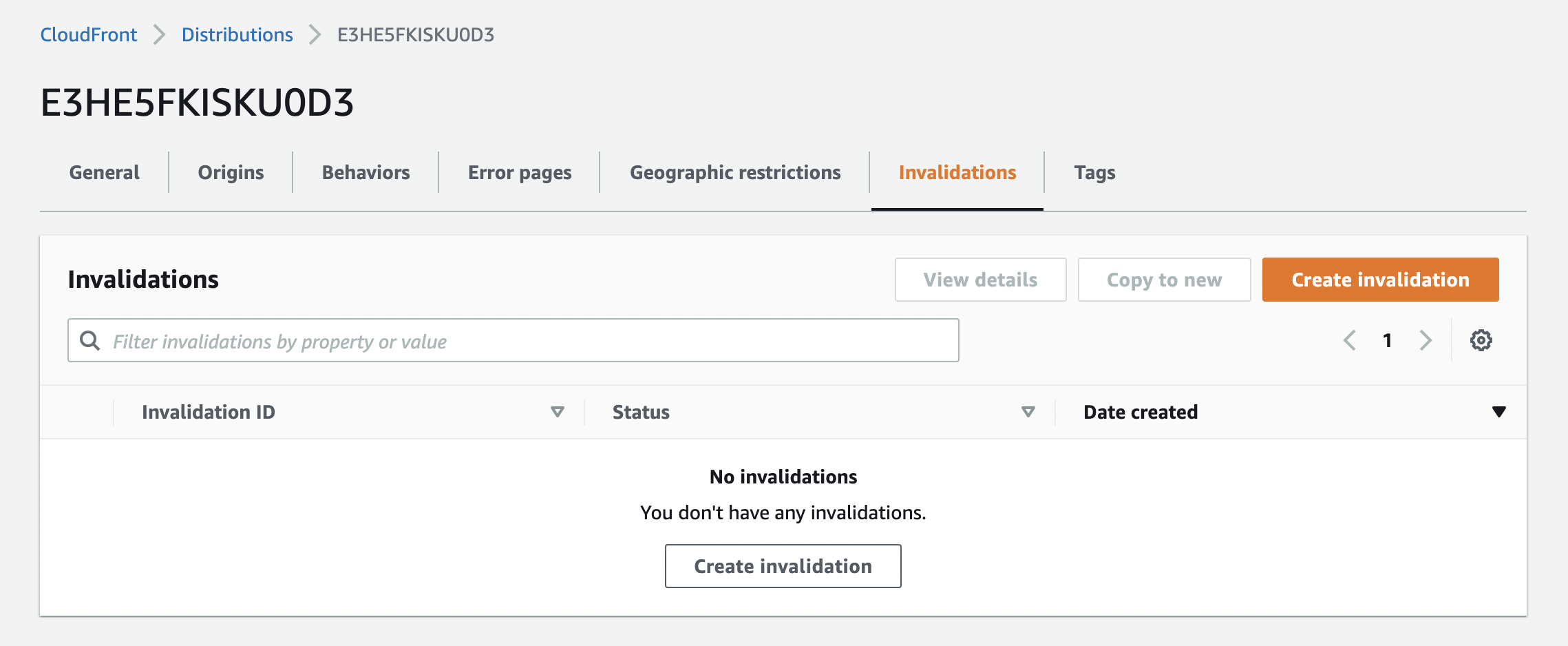Sort by Invalidation ID column arrow

click(x=558, y=412)
